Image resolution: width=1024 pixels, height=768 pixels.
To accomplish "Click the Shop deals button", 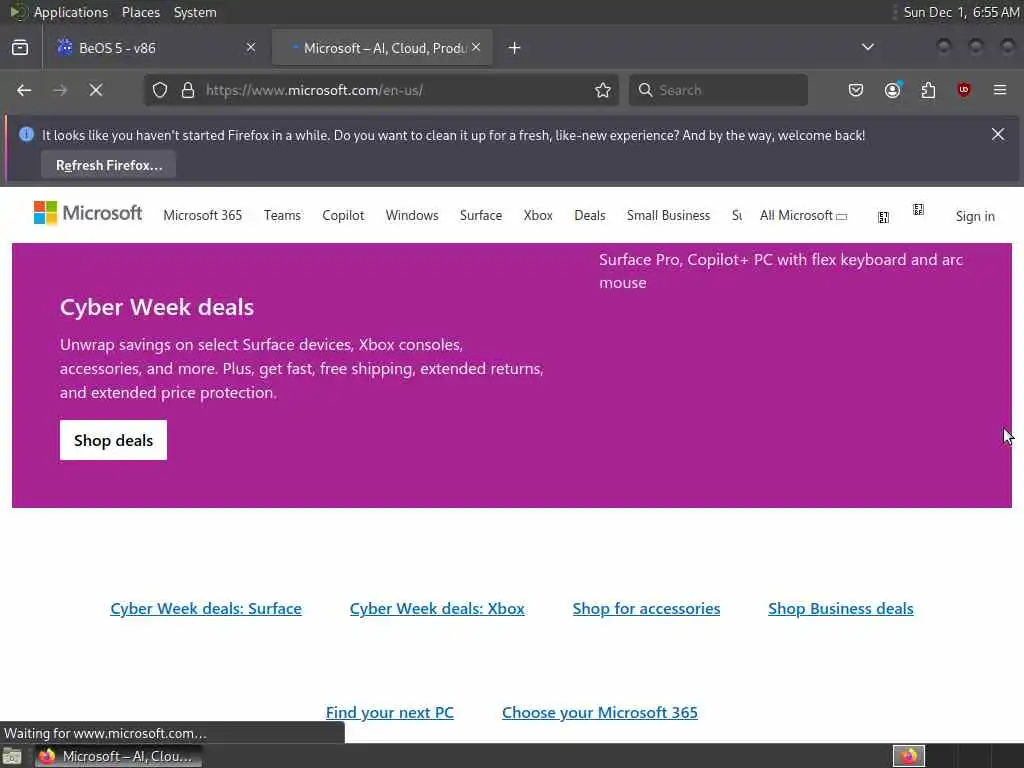I will (113, 440).
